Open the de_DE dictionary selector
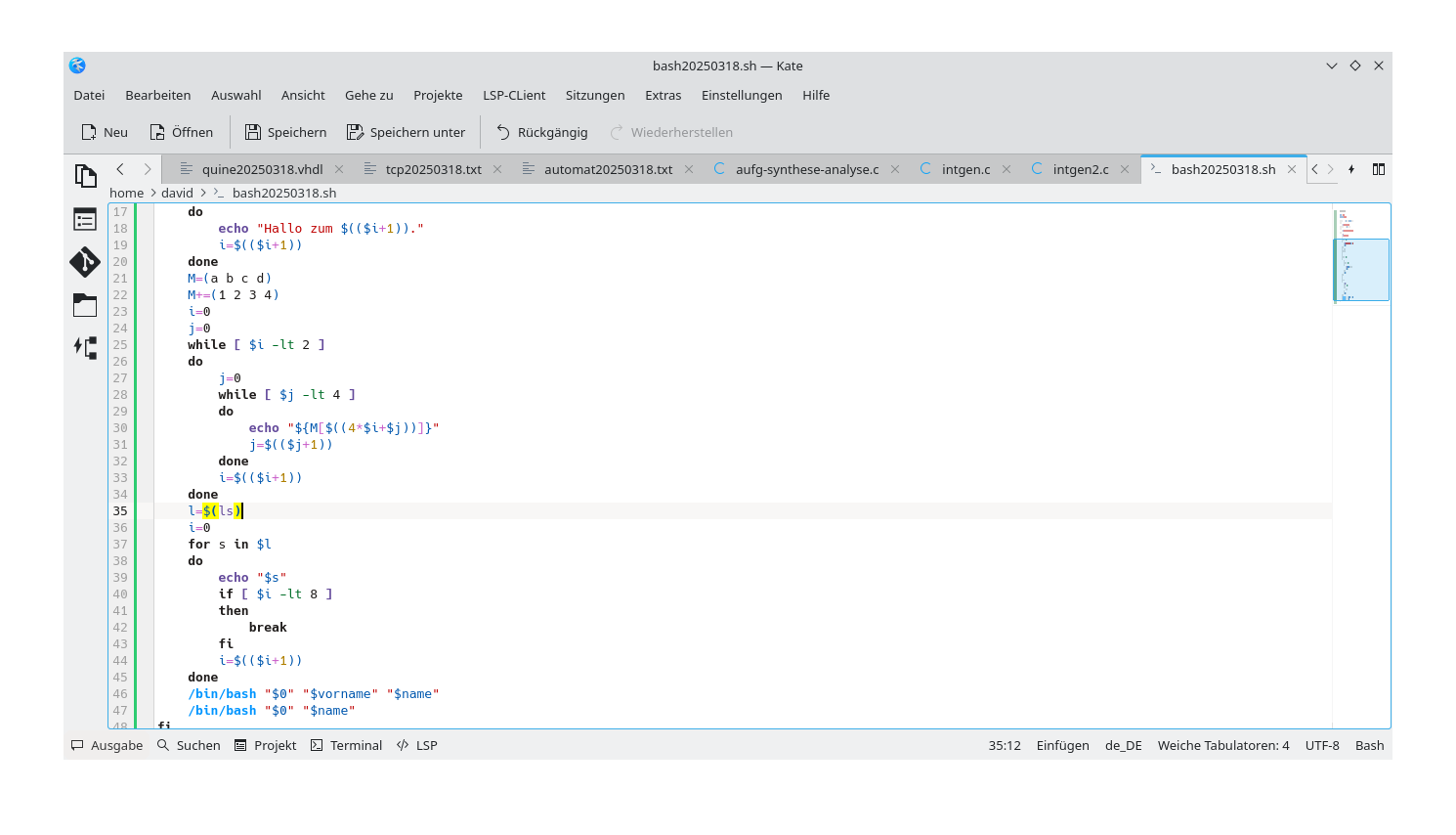 point(1123,745)
